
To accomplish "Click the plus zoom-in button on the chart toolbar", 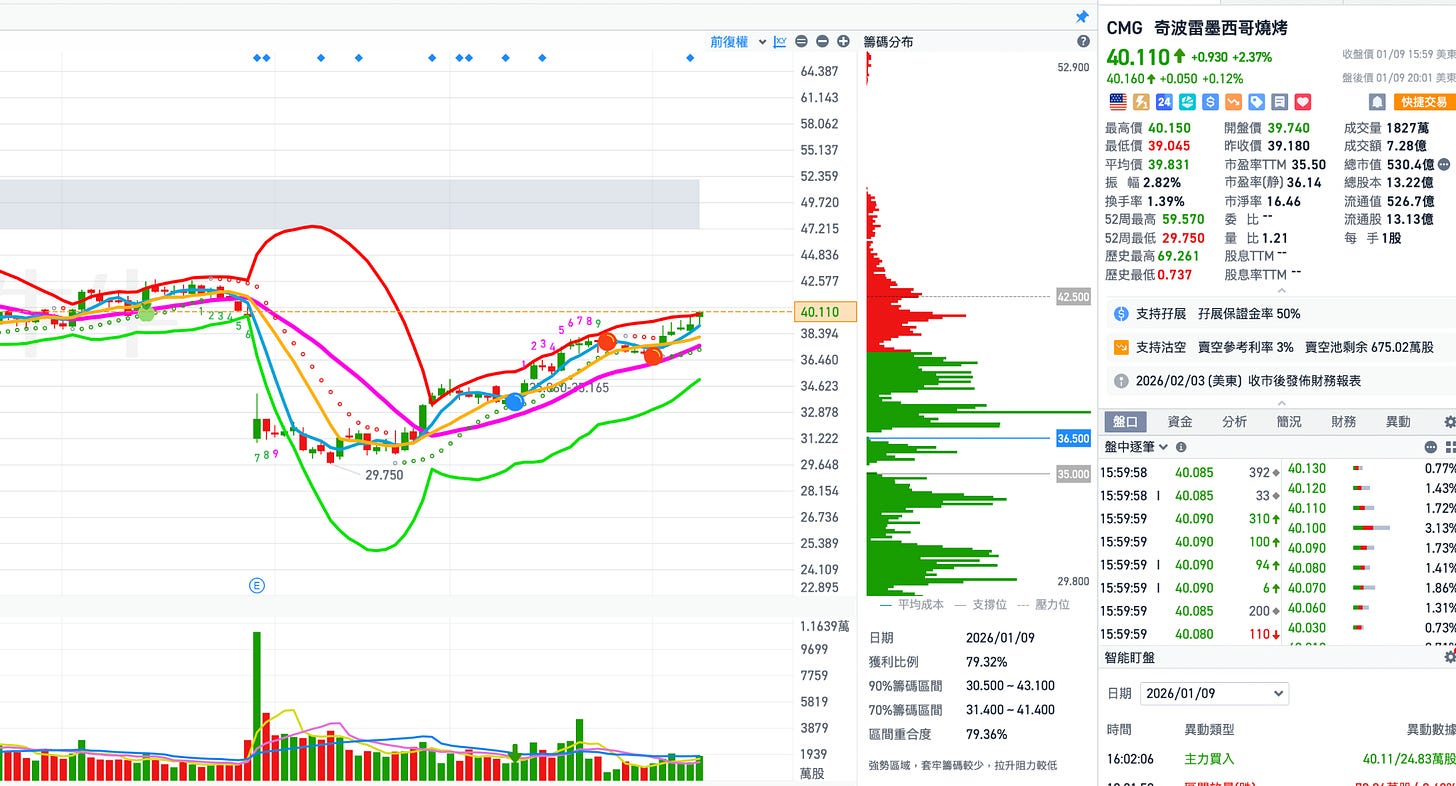I will click(x=843, y=42).
